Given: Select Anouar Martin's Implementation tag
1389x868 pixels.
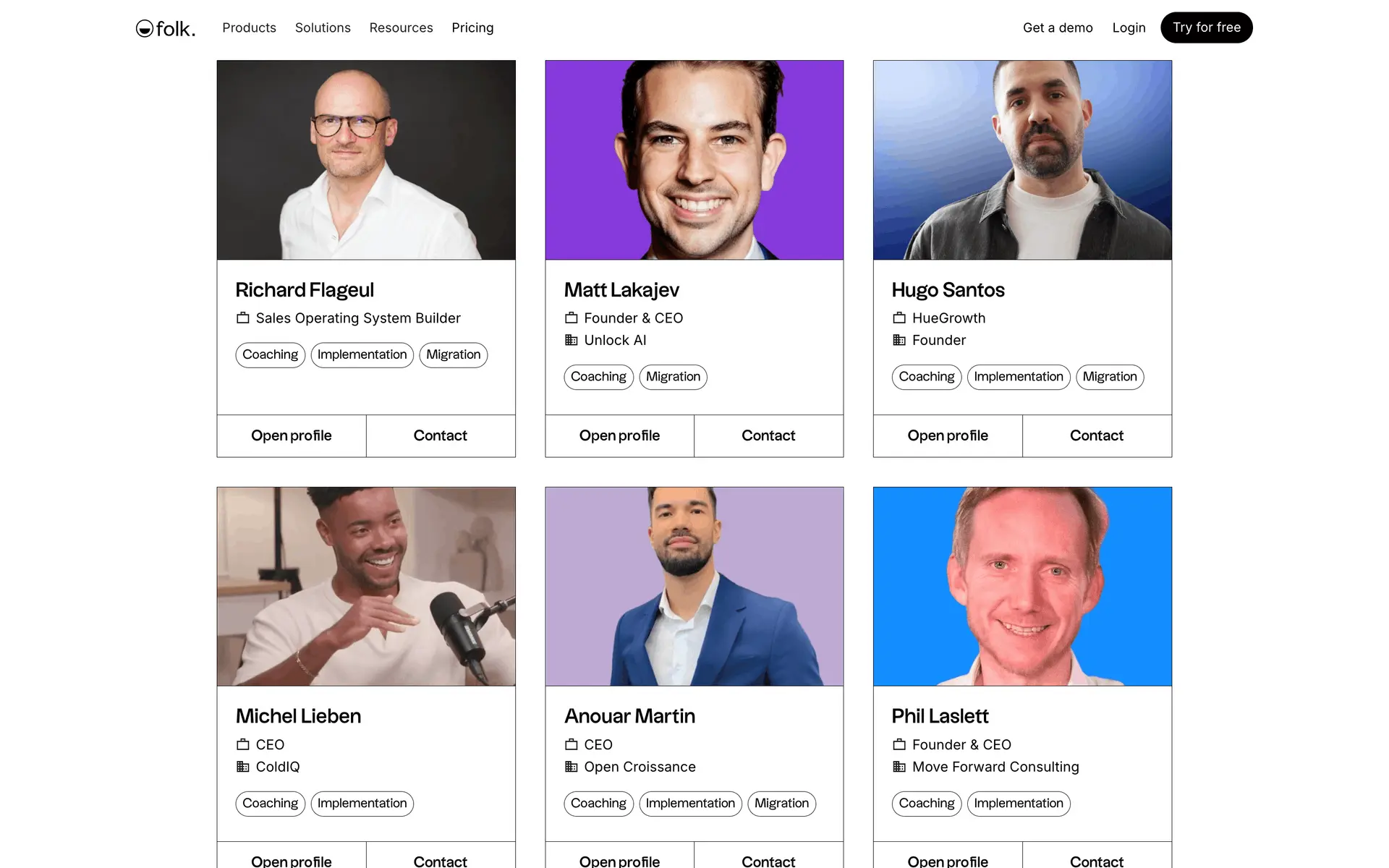Looking at the screenshot, I should point(690,804).
